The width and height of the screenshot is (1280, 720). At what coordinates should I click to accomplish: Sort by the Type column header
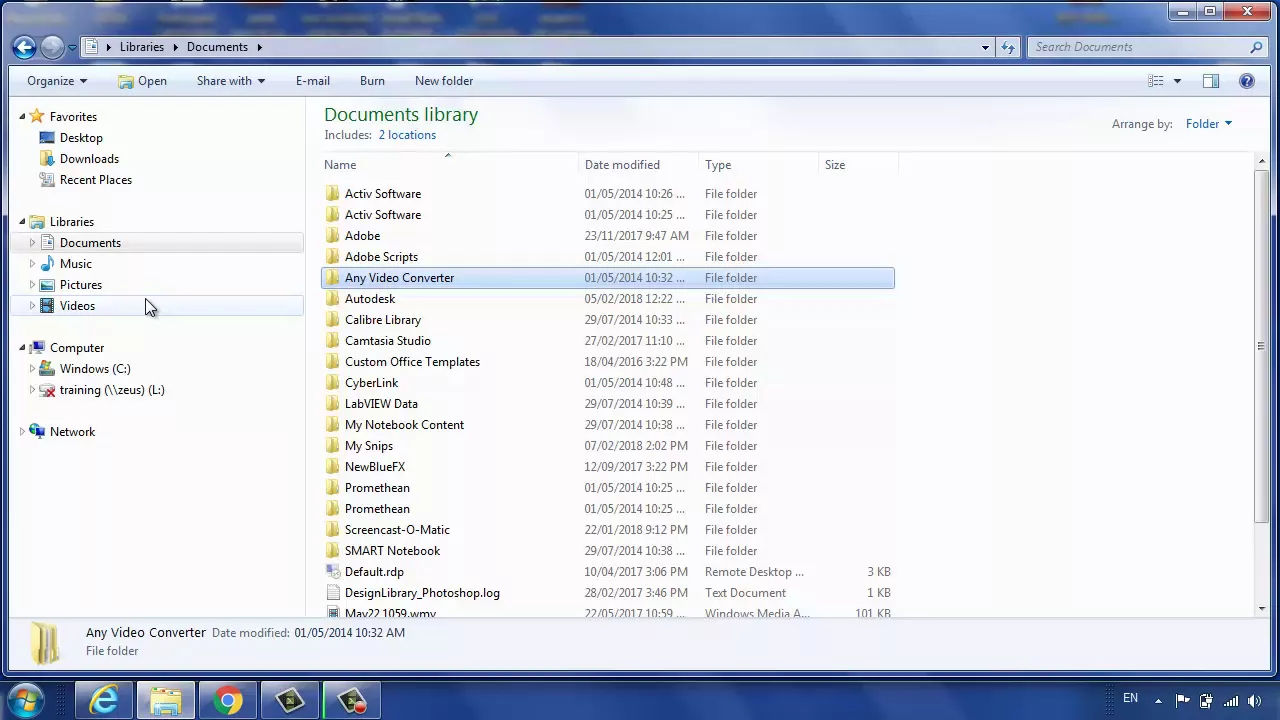(x=758, y=165)
